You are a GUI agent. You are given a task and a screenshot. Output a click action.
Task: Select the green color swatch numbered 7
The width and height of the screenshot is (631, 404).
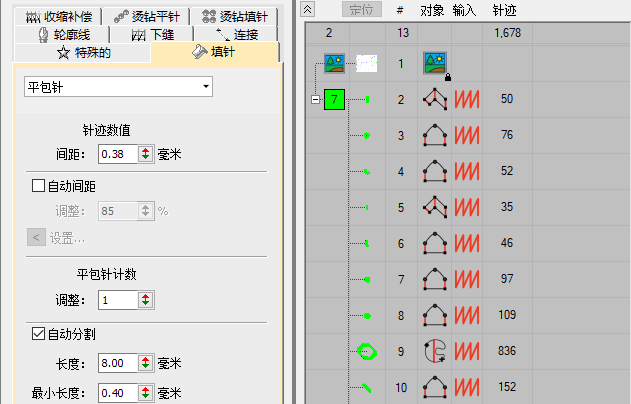click(336, 100)
